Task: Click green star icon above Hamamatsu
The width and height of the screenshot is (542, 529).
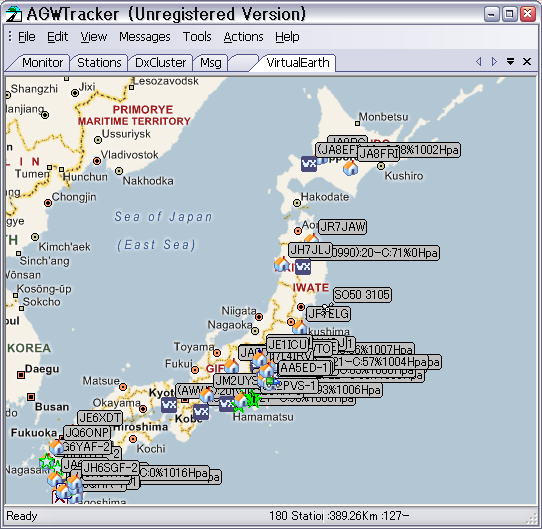Action: pyautogui.click(x=254, y=399)
